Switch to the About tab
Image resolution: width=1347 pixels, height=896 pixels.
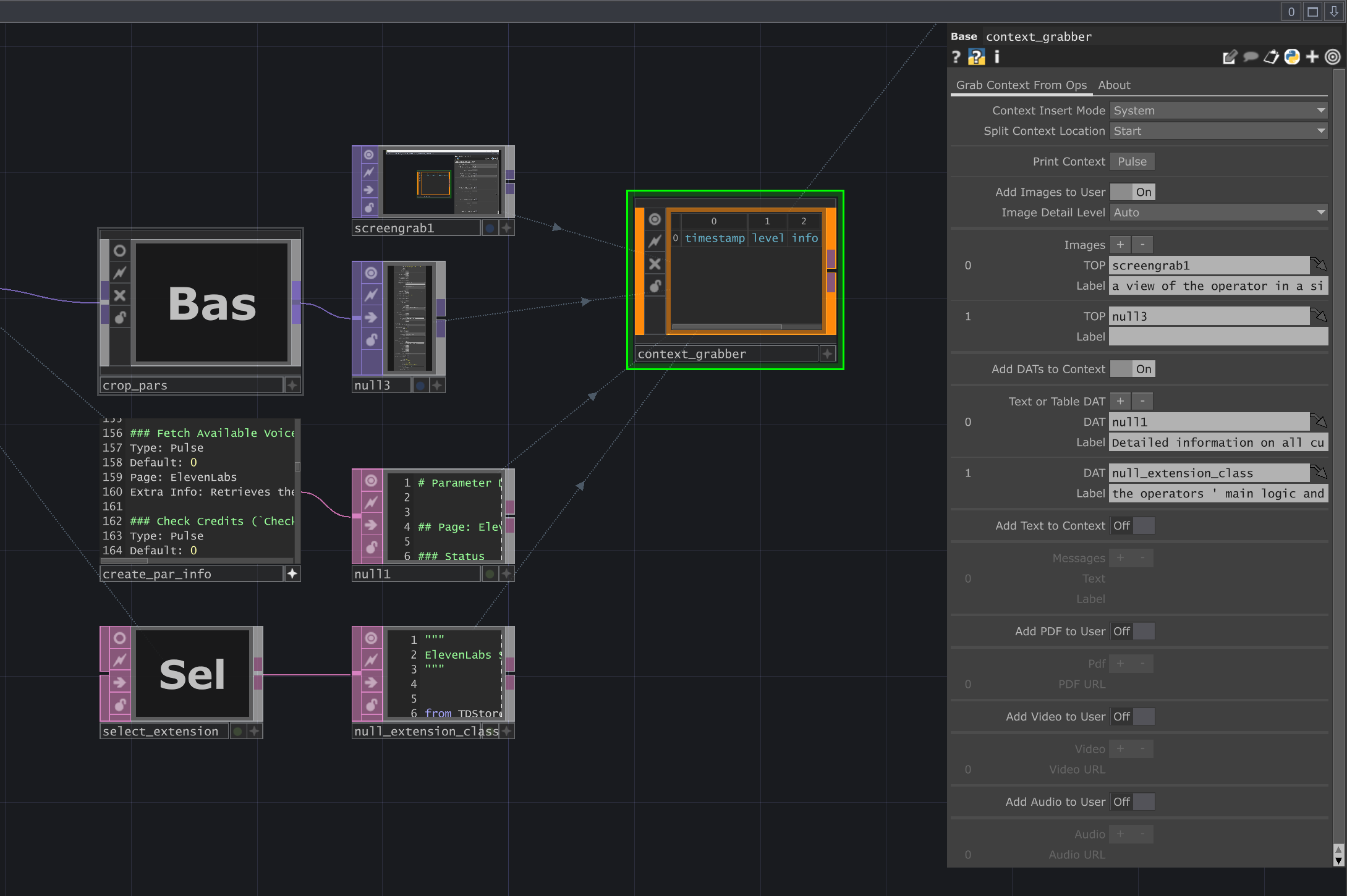1114,85
